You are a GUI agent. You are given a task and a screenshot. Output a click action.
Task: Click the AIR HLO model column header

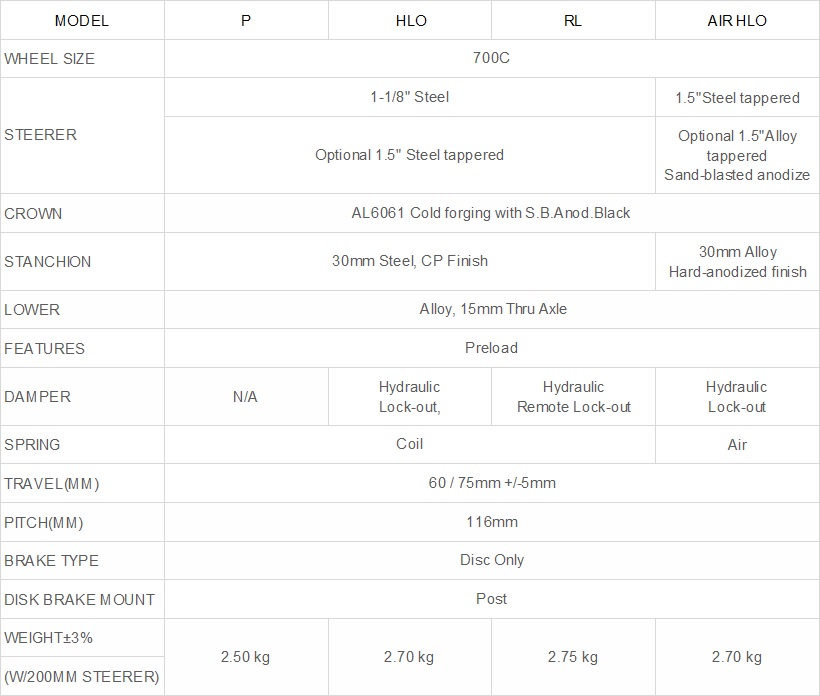tap(737, 20)
